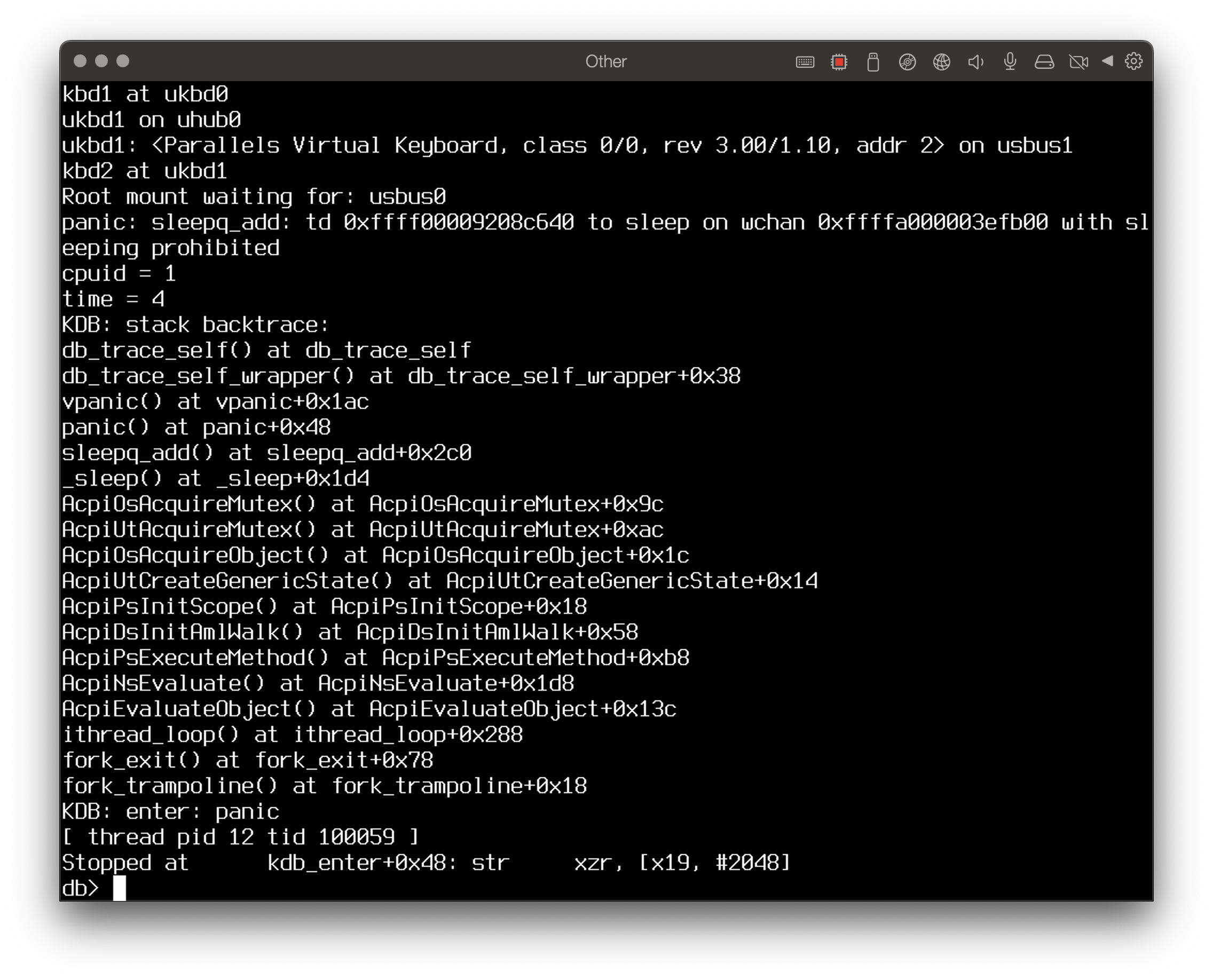Click the sound speaker icon

[976, 61]
